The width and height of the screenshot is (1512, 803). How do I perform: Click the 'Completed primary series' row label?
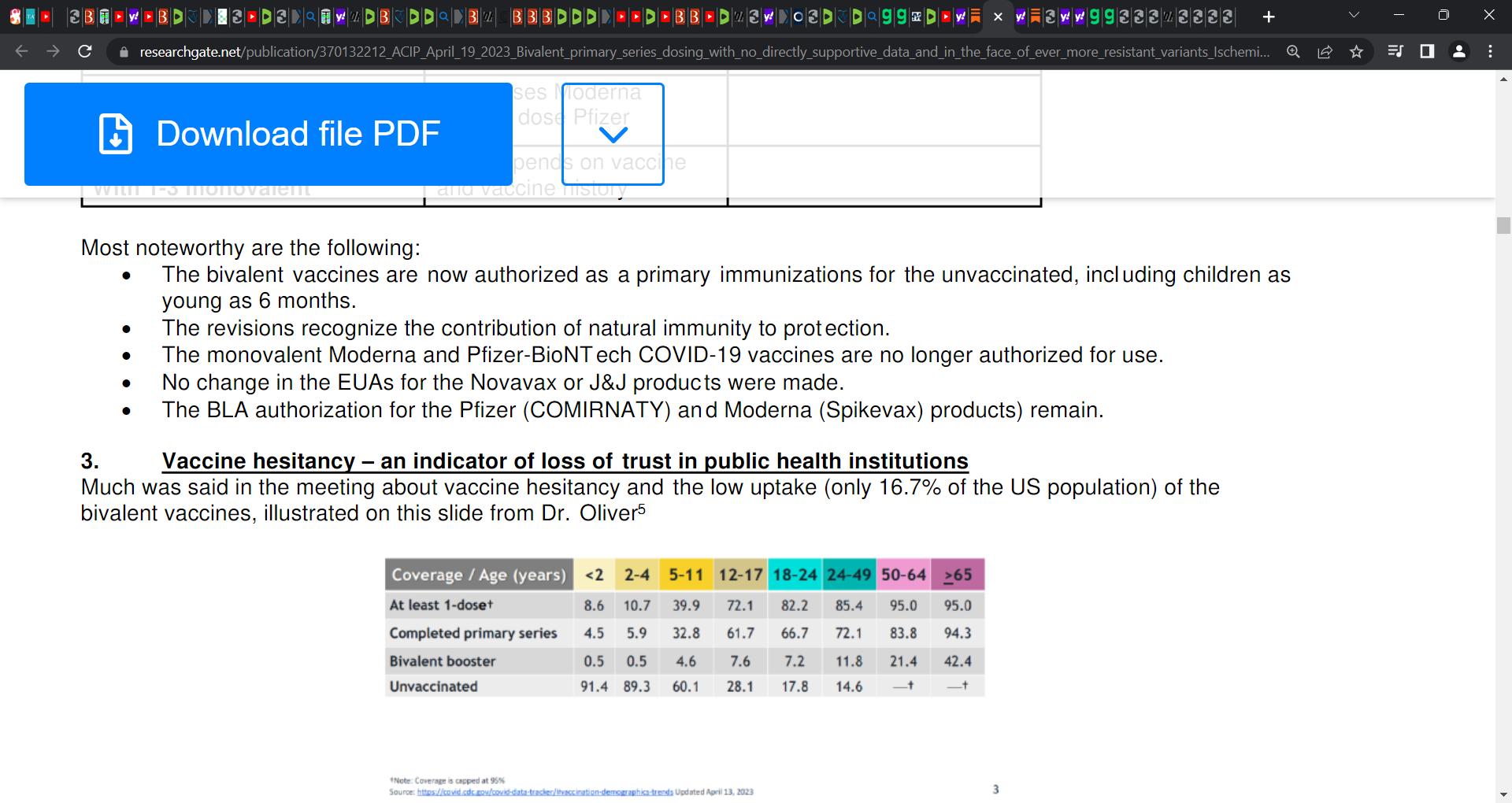[472, 633]
